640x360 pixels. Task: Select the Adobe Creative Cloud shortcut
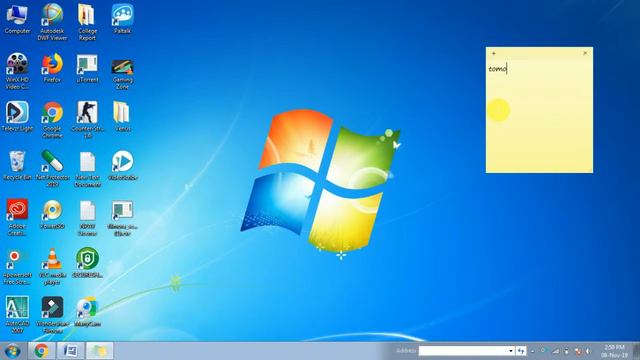point(17,217)
